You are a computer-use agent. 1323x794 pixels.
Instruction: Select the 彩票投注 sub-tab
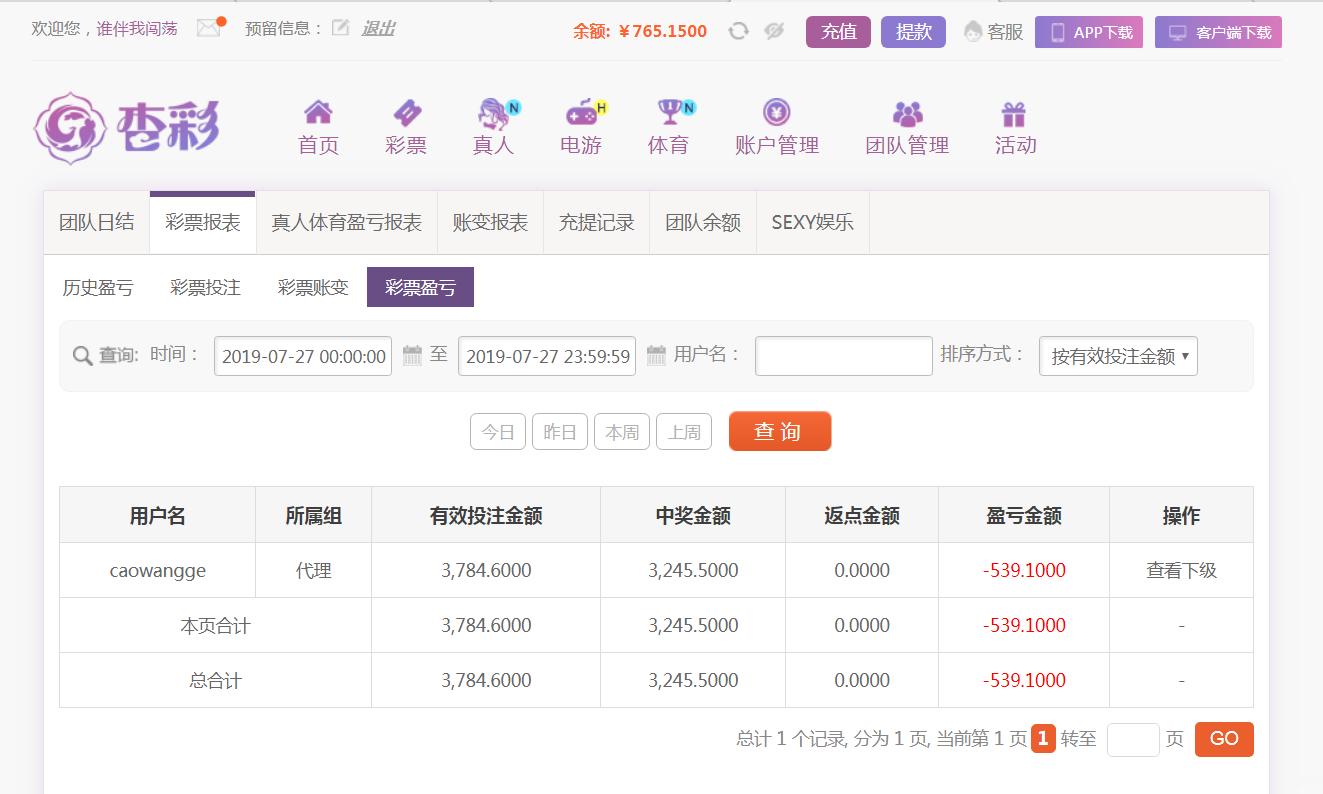click(205, 288)
